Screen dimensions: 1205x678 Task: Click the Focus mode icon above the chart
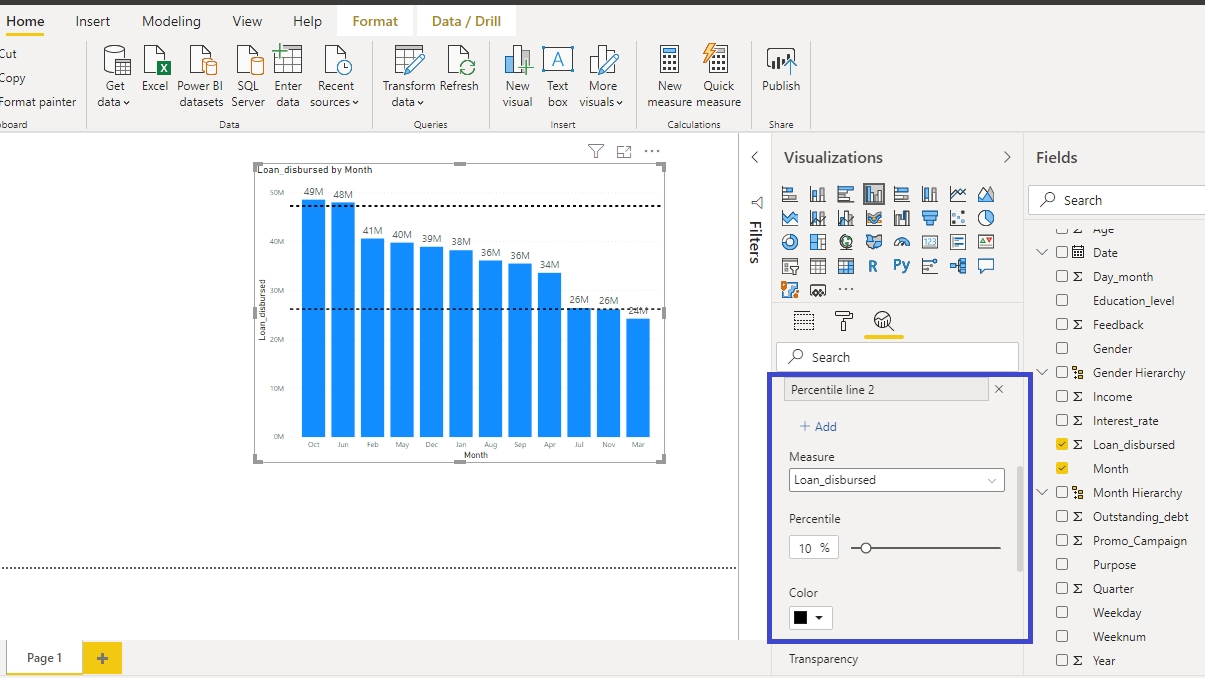624,152
